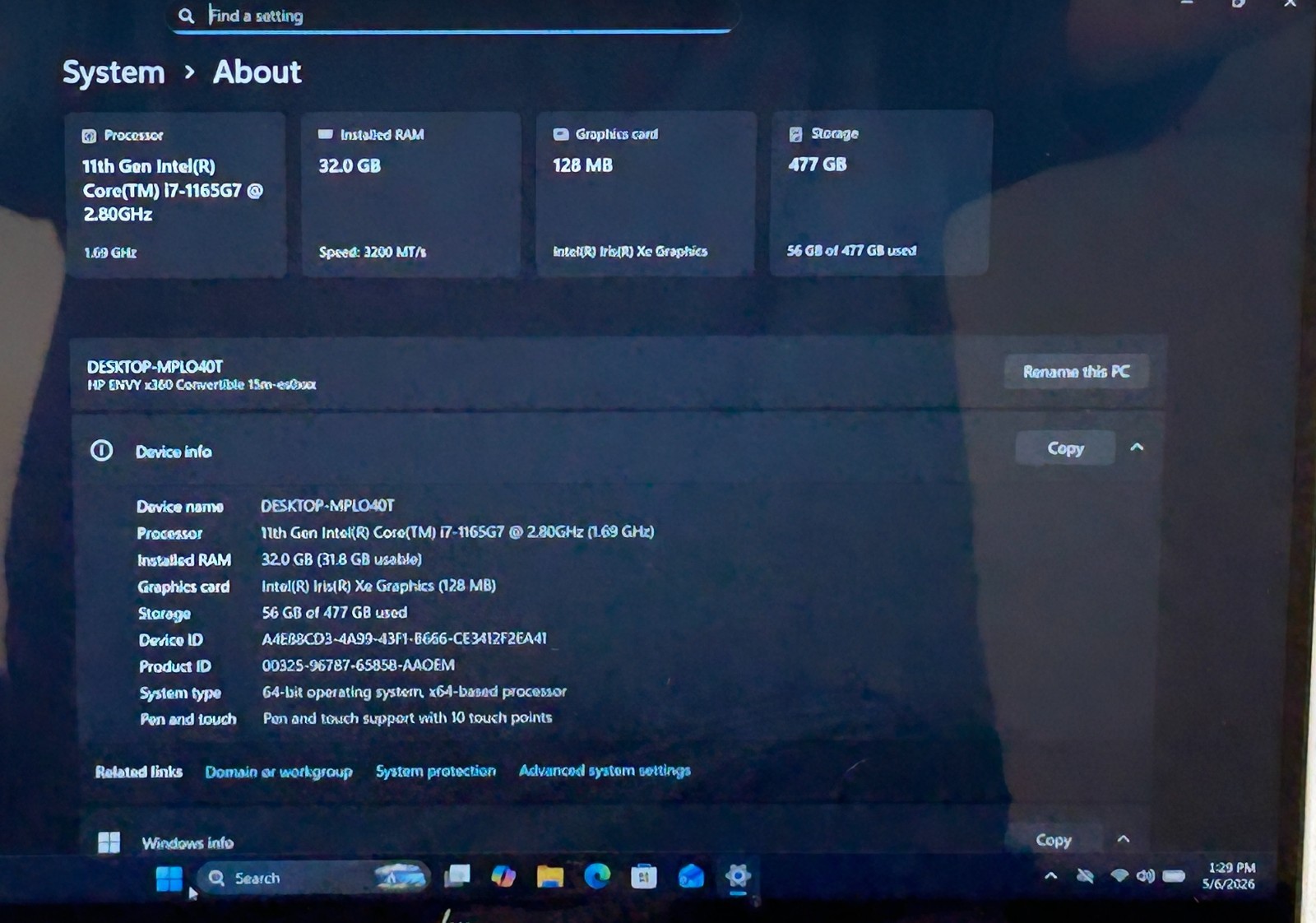1316x923 pixels.
Task: Open Advanced system settings link
Action: click(605, 770)
